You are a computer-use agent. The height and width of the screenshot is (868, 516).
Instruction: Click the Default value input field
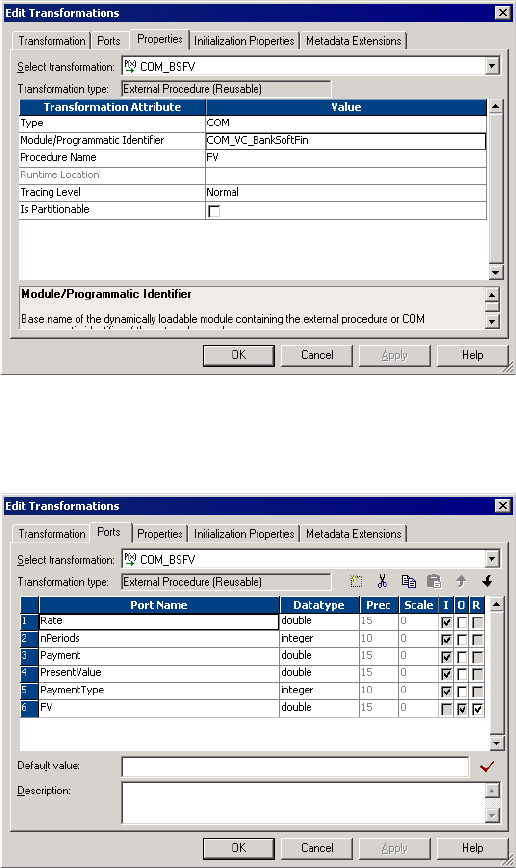coord(295,767)
